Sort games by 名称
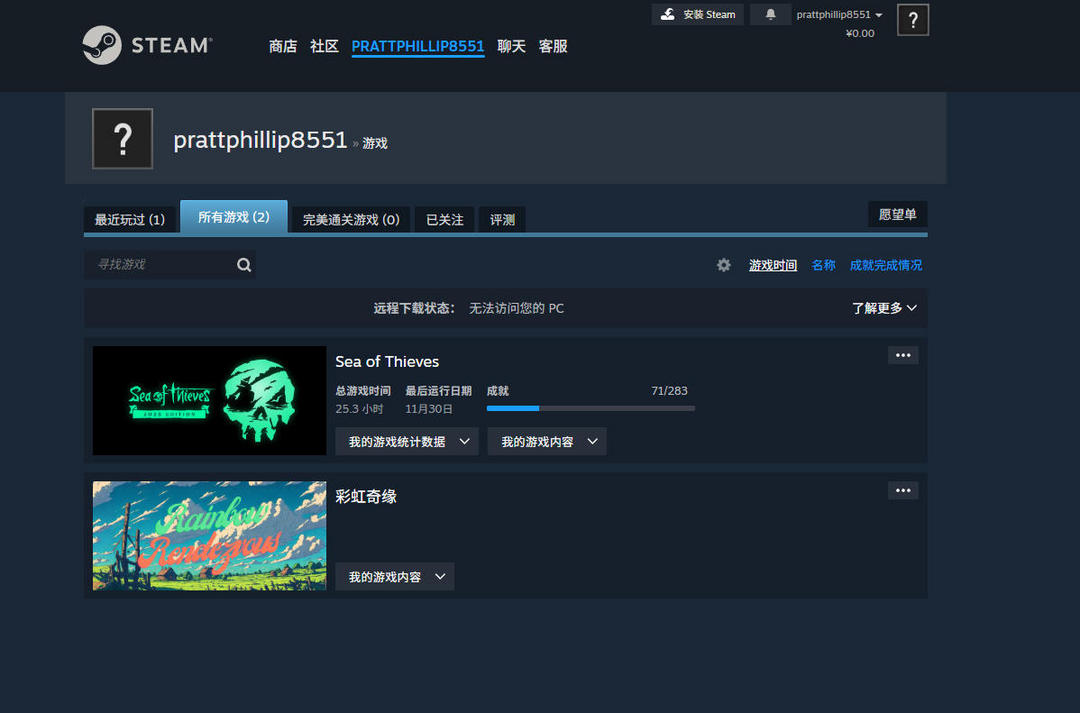Image resolution: width=1080 pixels, height=713 pixels. point(823,265)
